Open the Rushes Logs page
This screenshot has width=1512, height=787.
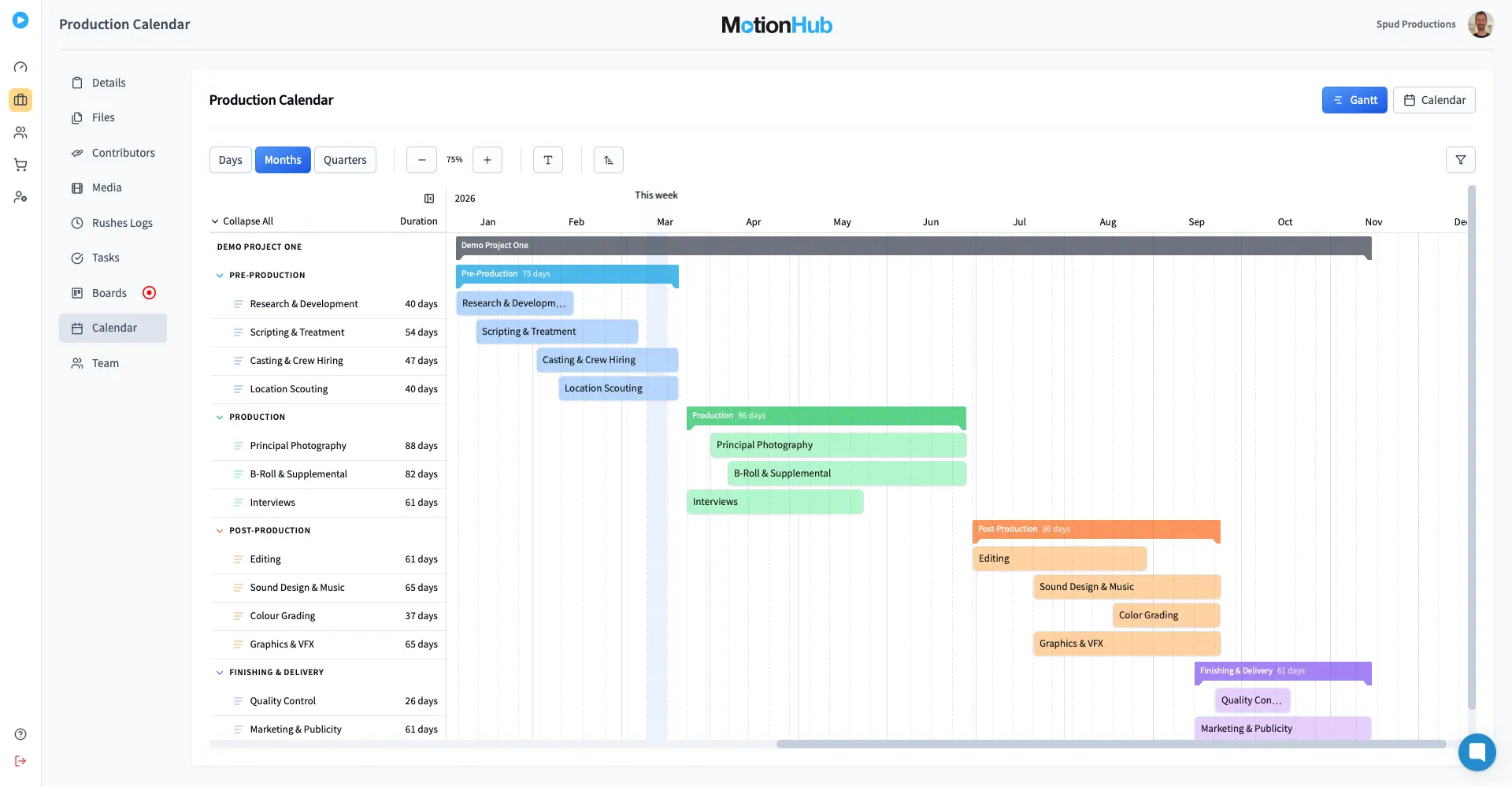click(x=122, y=223)
